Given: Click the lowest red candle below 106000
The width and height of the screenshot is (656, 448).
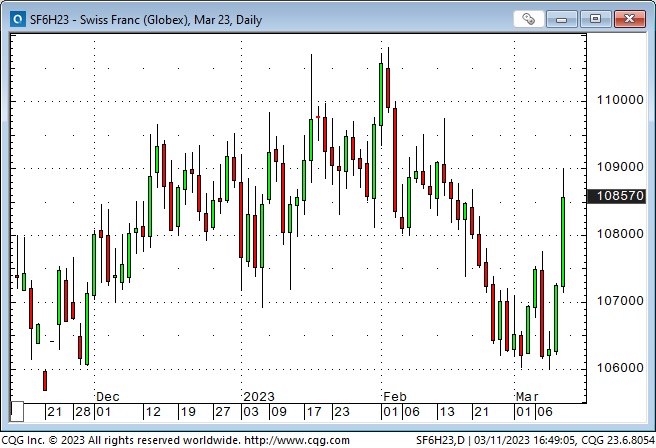Looking at the screenshot, I should [45, 380].
